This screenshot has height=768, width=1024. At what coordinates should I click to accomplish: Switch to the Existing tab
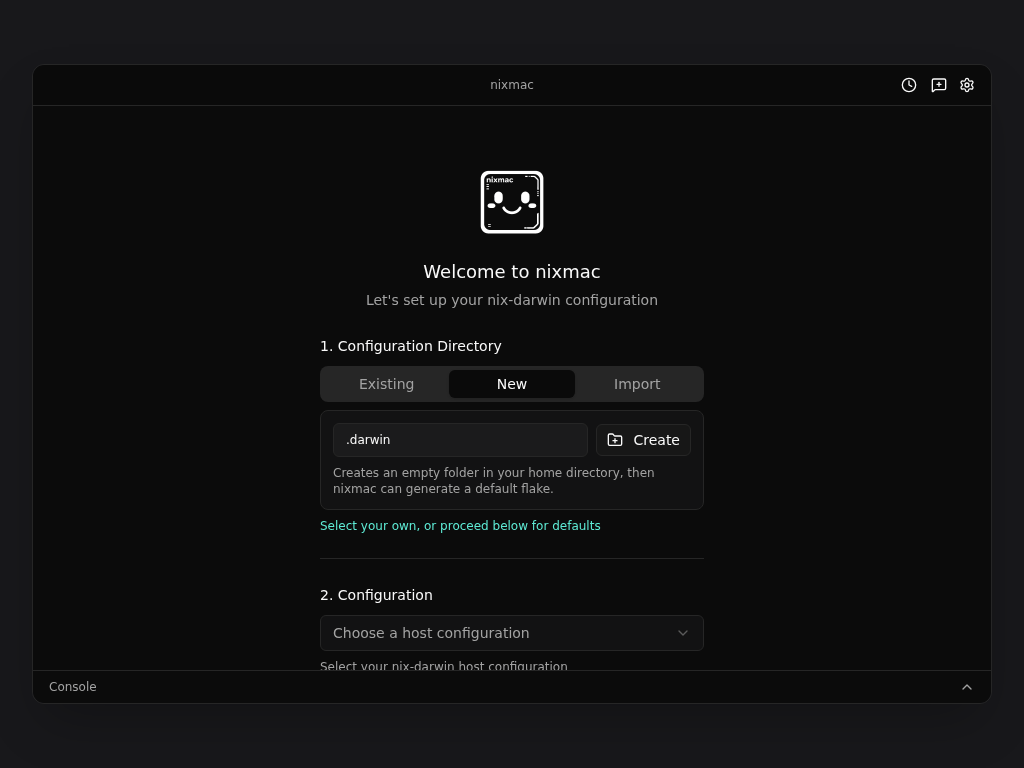point(387,384)
